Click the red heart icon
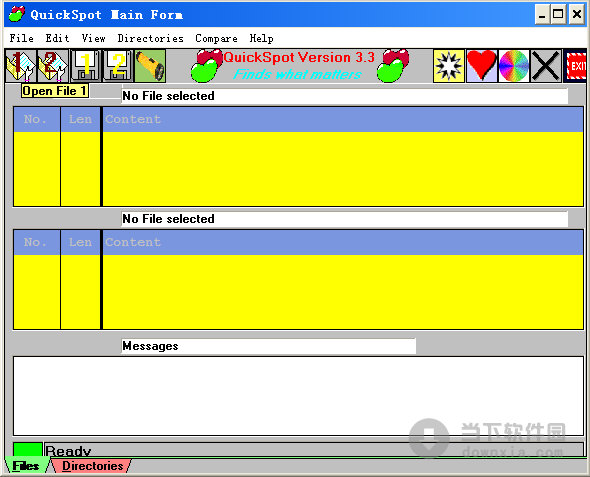 [x=481, y=66]
